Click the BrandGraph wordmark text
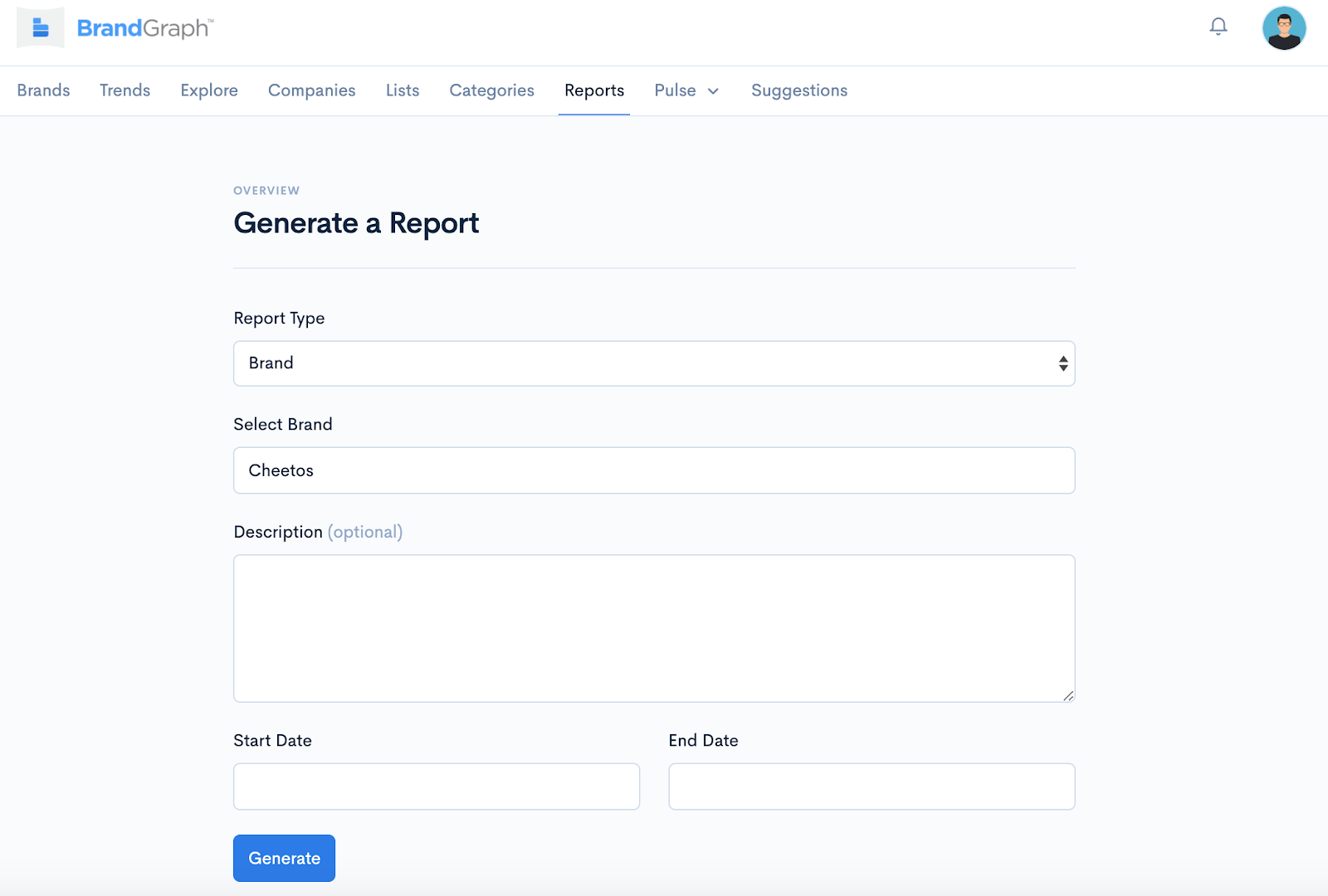This screenshot has height=896, width=1328. [145, 28]
